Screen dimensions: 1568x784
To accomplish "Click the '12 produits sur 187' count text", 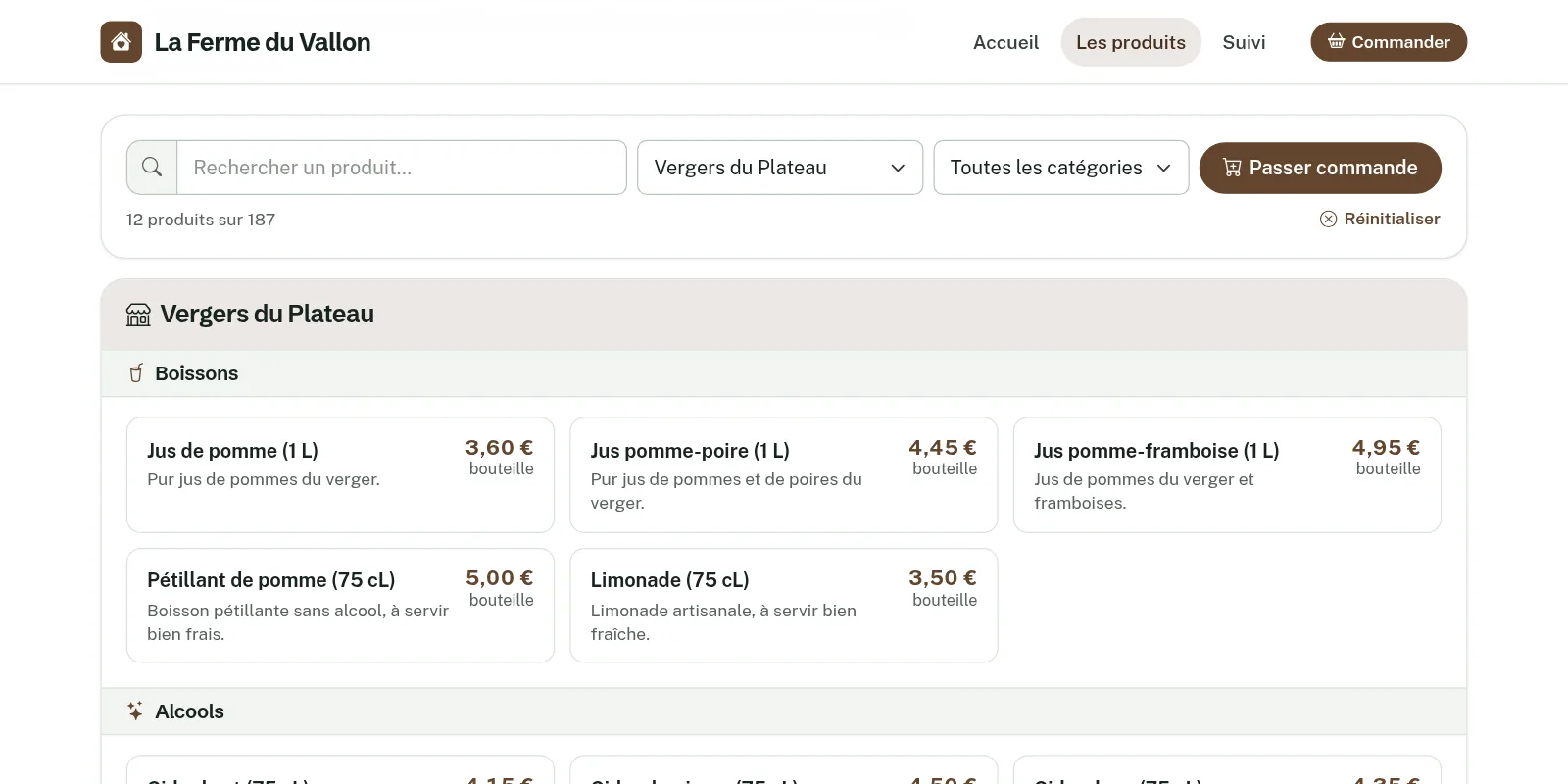I will coord(201,220).
